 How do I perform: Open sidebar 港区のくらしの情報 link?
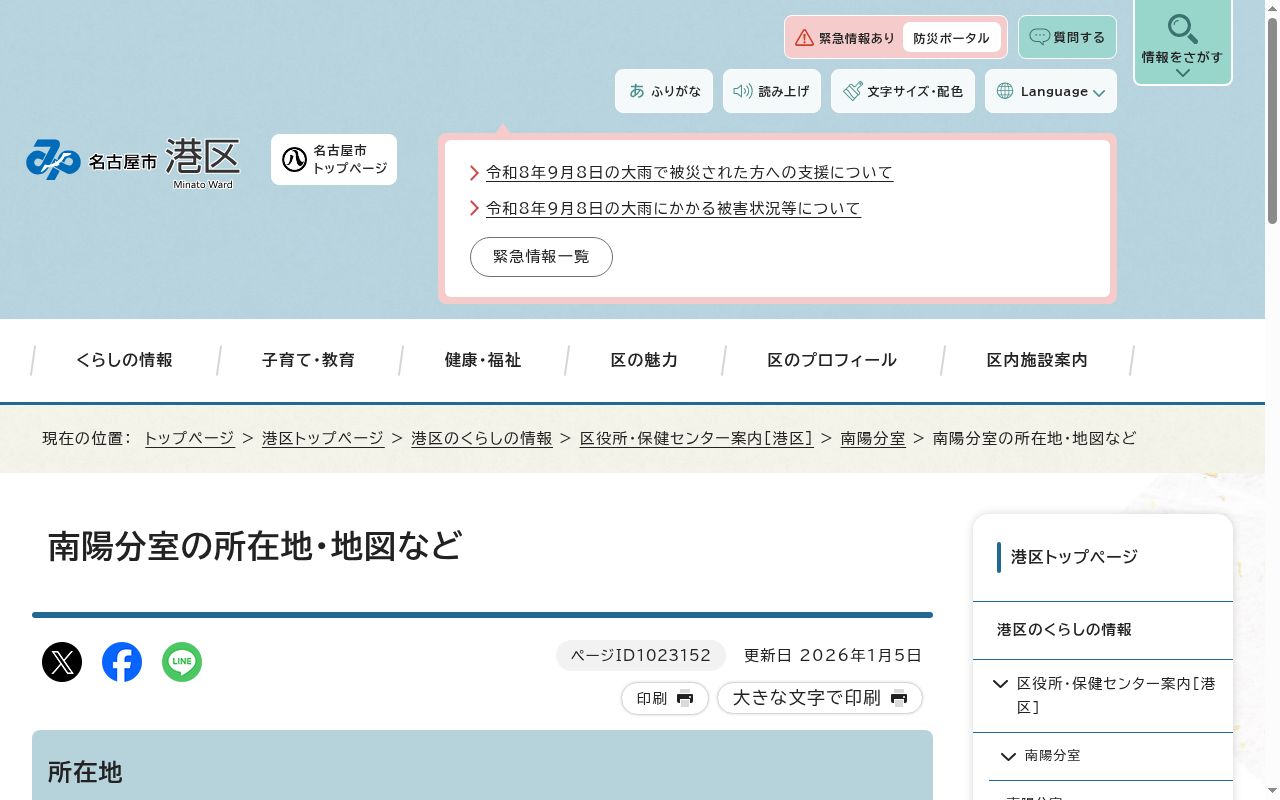click(1064, 630)
